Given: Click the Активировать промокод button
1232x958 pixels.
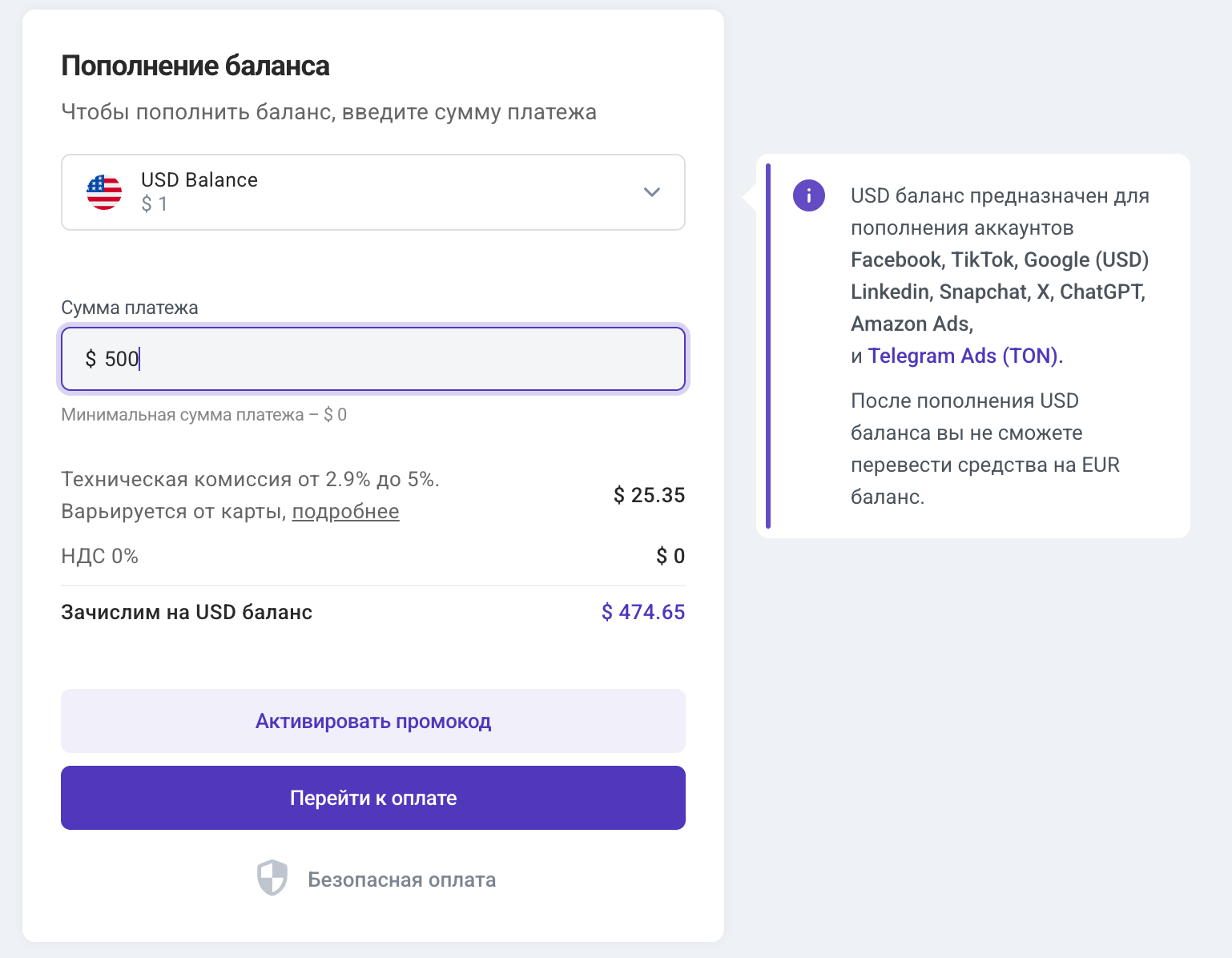Looking at the screenshot, I should 373,721.
